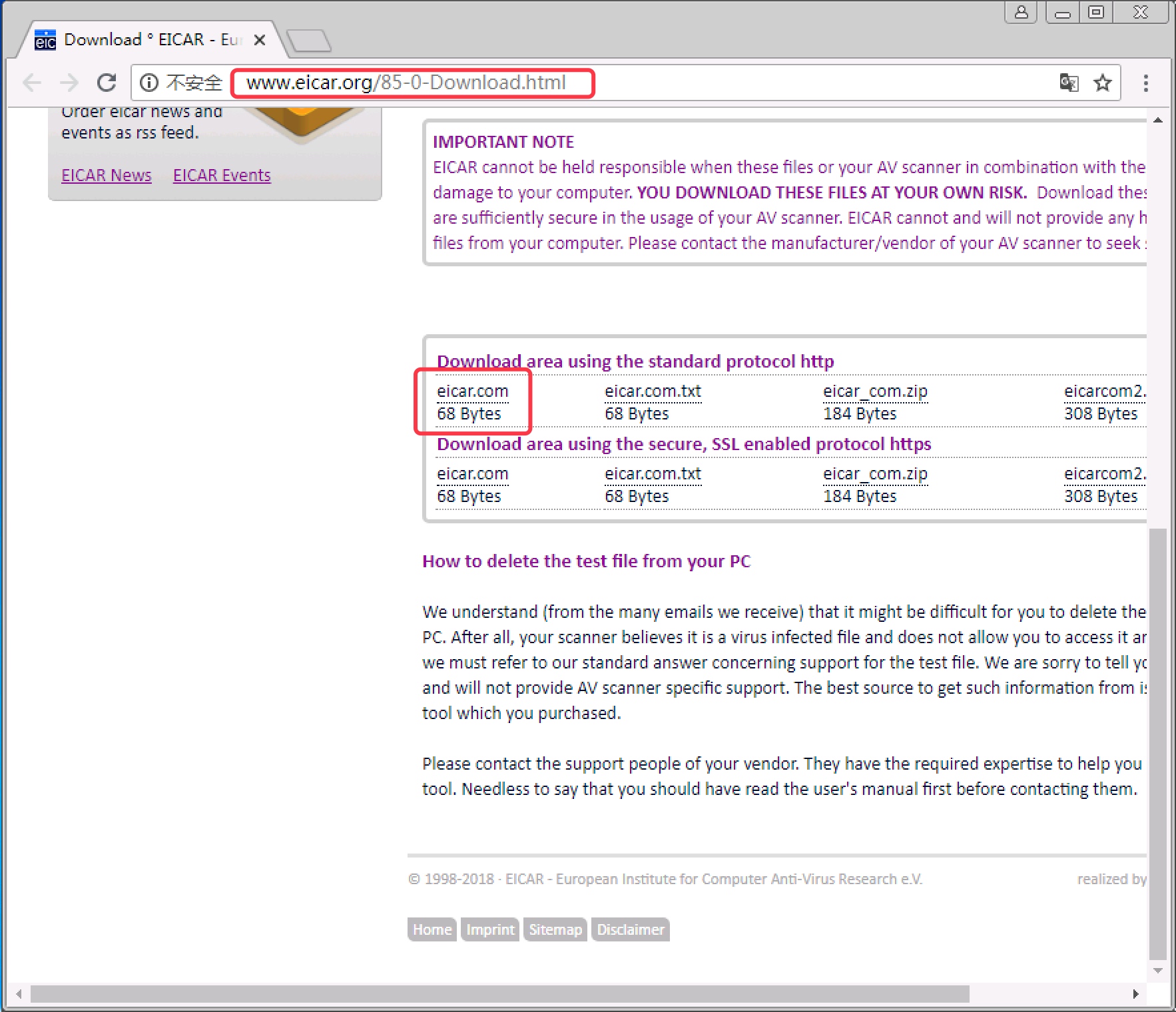This screenshot has height=1012, width=1176.
Task: Download eicarcom2 zip via https
Action: [1105, 474]
